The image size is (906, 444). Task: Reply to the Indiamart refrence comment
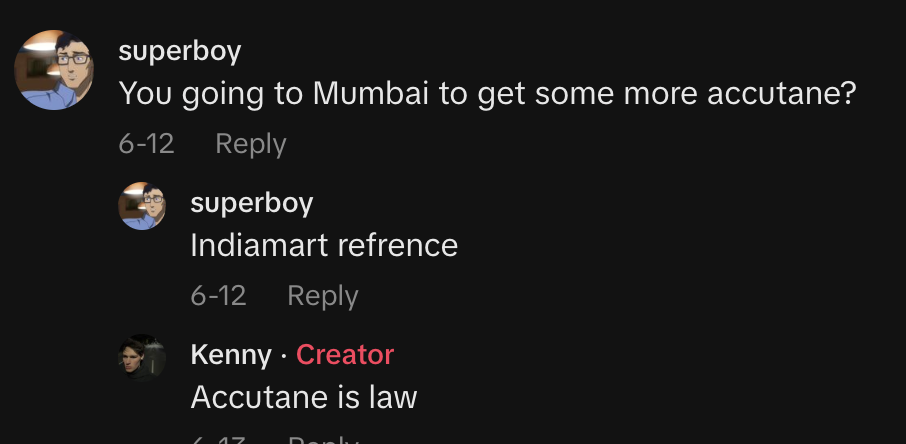323,296
